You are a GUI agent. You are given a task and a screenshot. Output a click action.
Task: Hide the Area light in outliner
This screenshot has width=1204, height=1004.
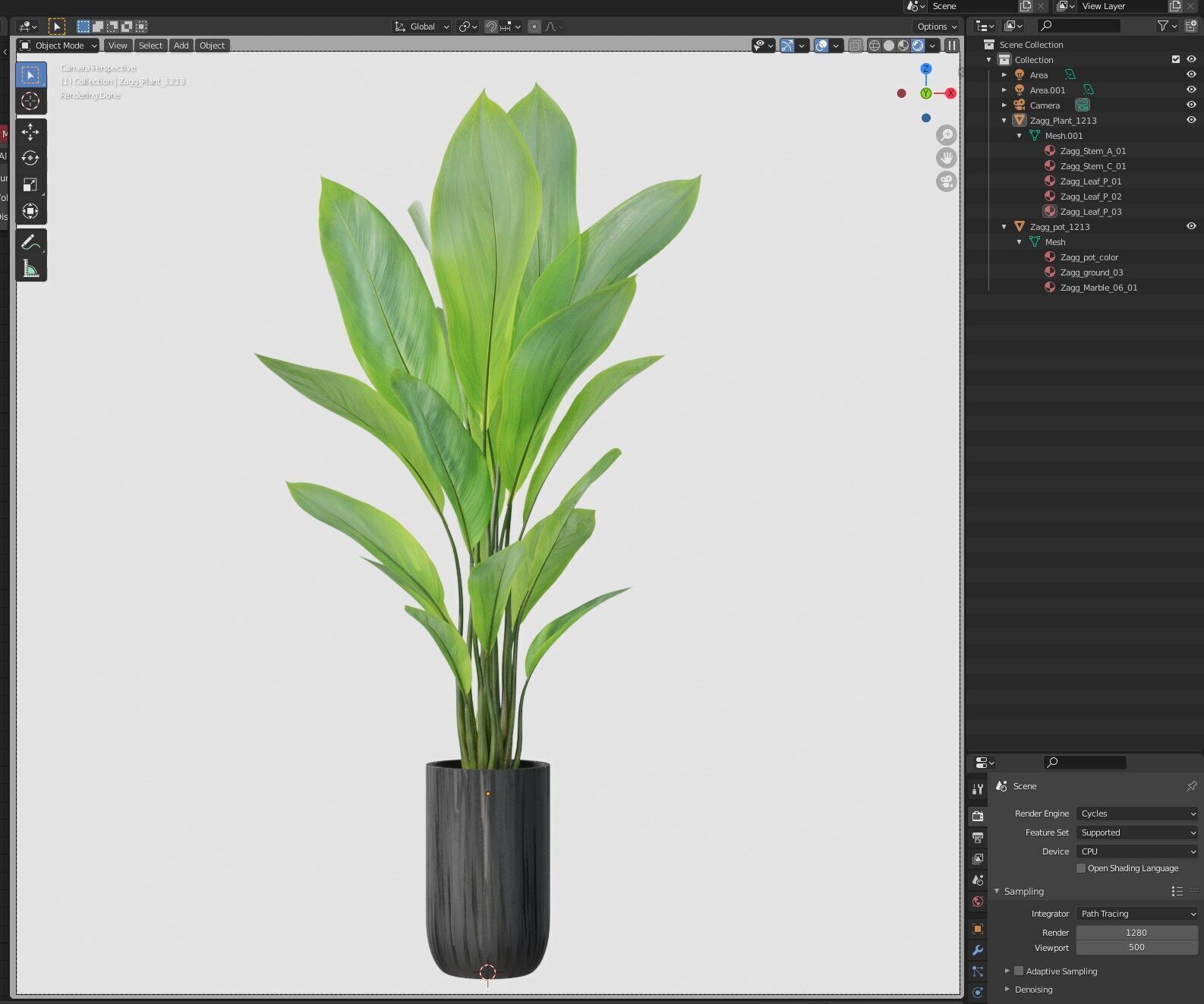click(1191, 74)
